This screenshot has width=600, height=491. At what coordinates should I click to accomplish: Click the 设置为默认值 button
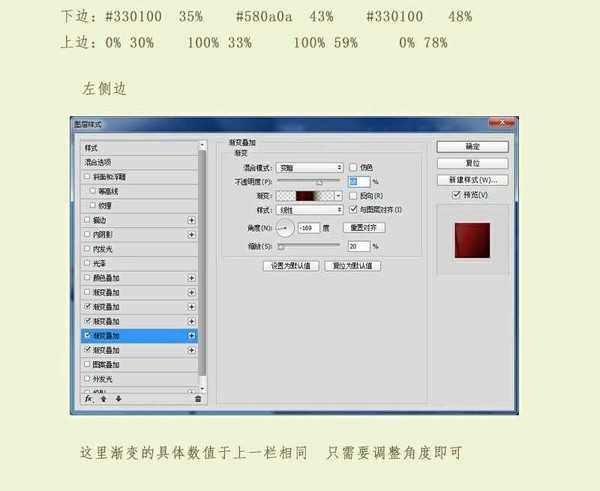tap(291, 266)
